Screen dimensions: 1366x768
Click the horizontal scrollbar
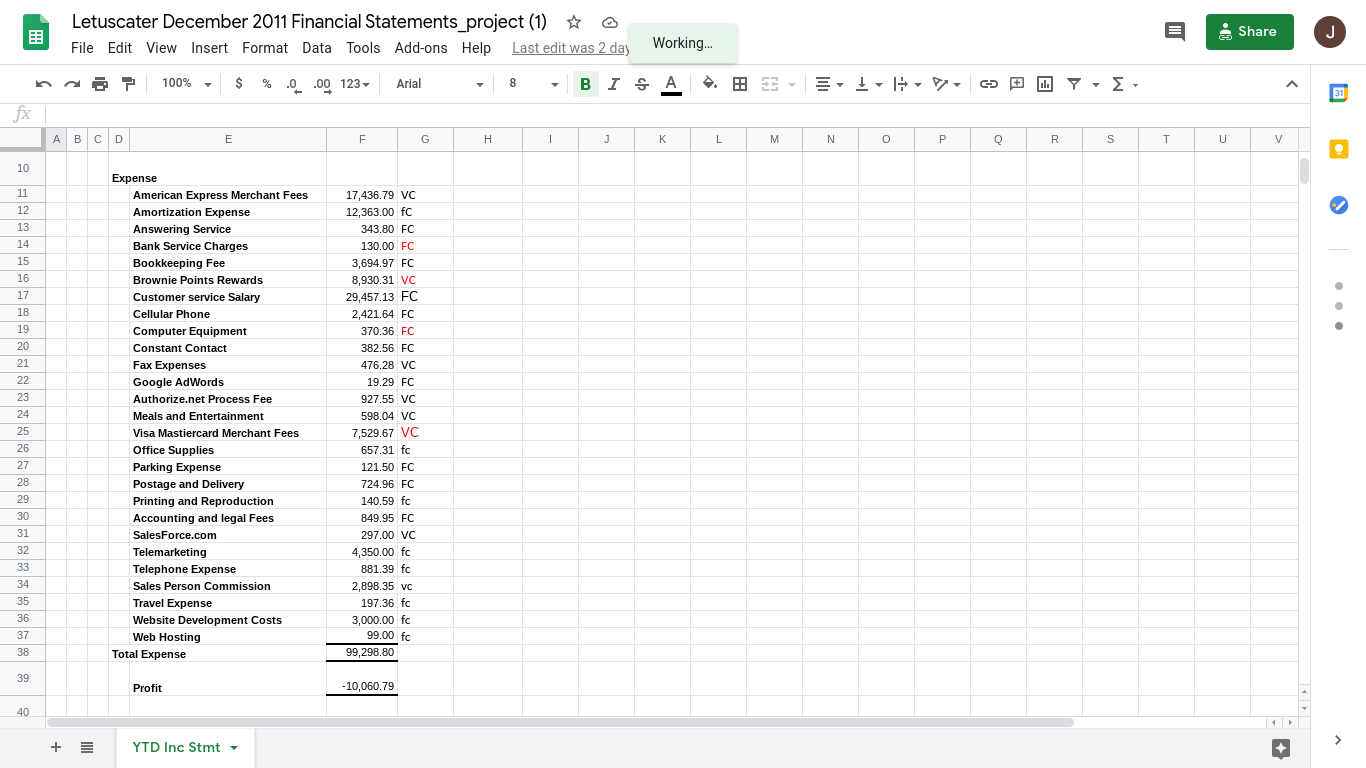[560, 722]
